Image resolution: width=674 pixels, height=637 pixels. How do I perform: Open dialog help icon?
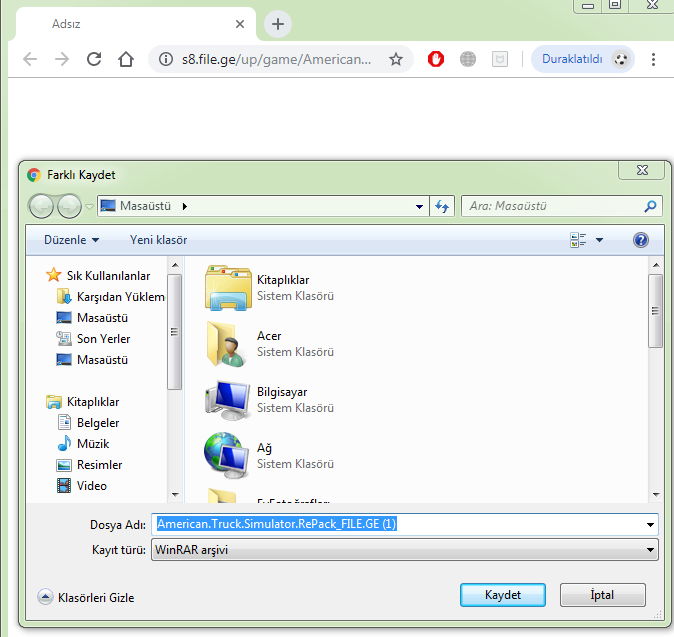click(640, 240)
